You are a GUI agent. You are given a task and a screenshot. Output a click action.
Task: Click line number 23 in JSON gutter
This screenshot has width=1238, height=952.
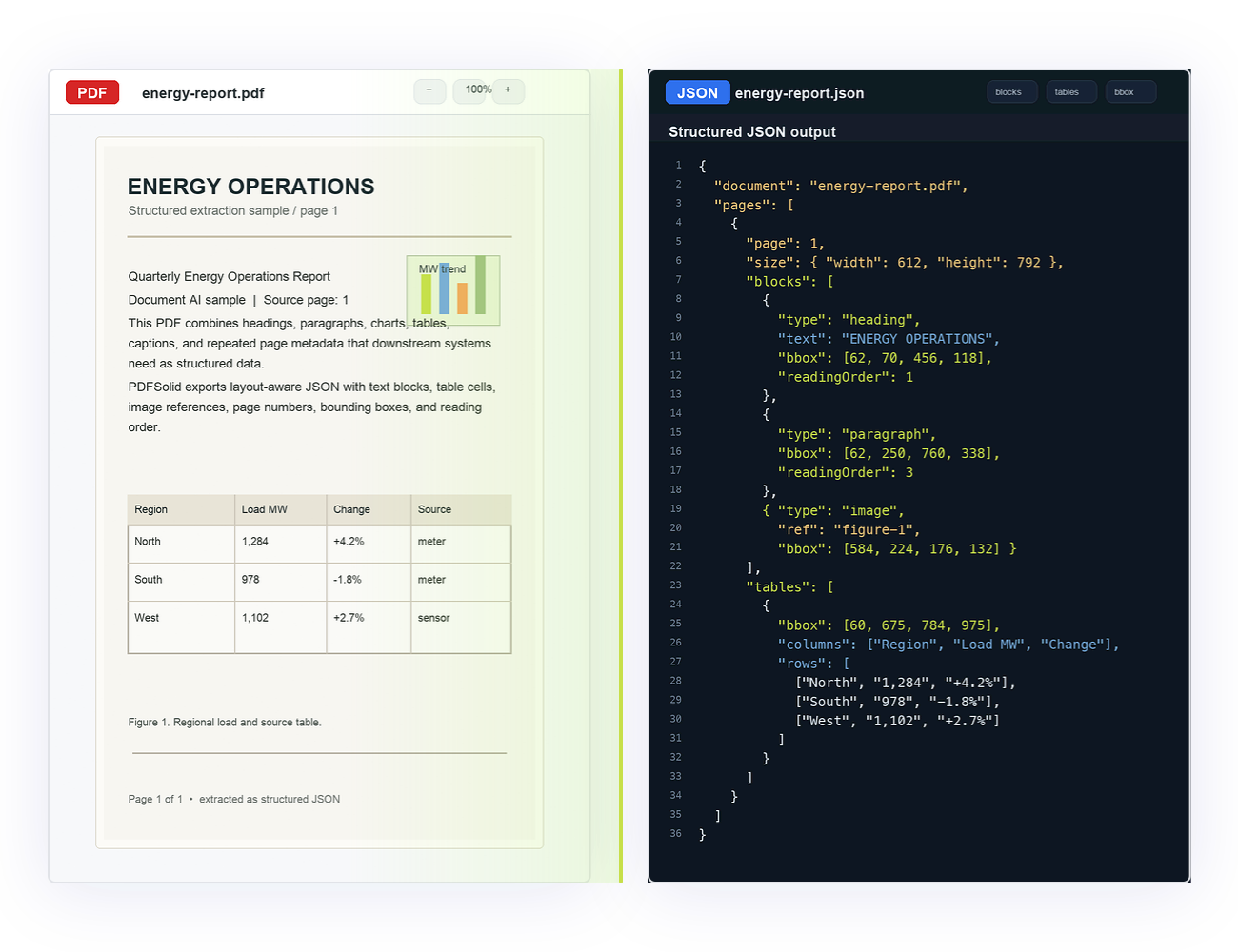(675, 585)
